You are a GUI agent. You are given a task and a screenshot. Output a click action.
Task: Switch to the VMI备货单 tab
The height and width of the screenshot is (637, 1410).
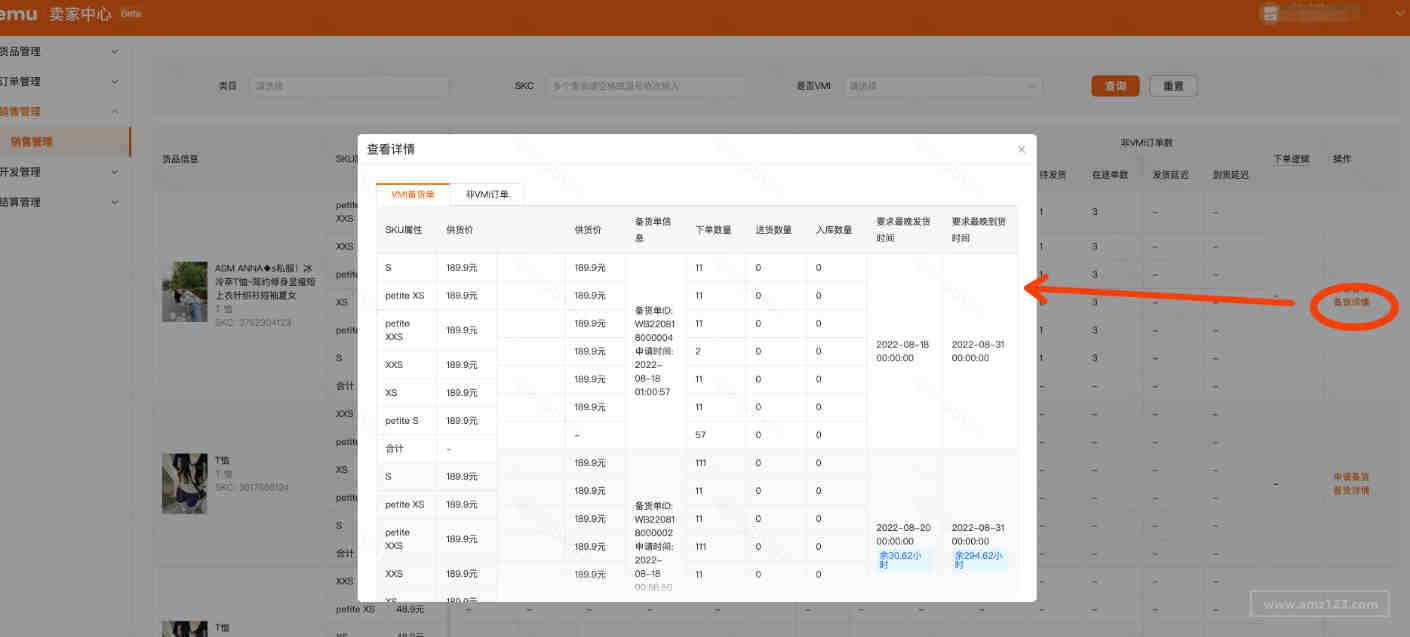pos(413,194)
